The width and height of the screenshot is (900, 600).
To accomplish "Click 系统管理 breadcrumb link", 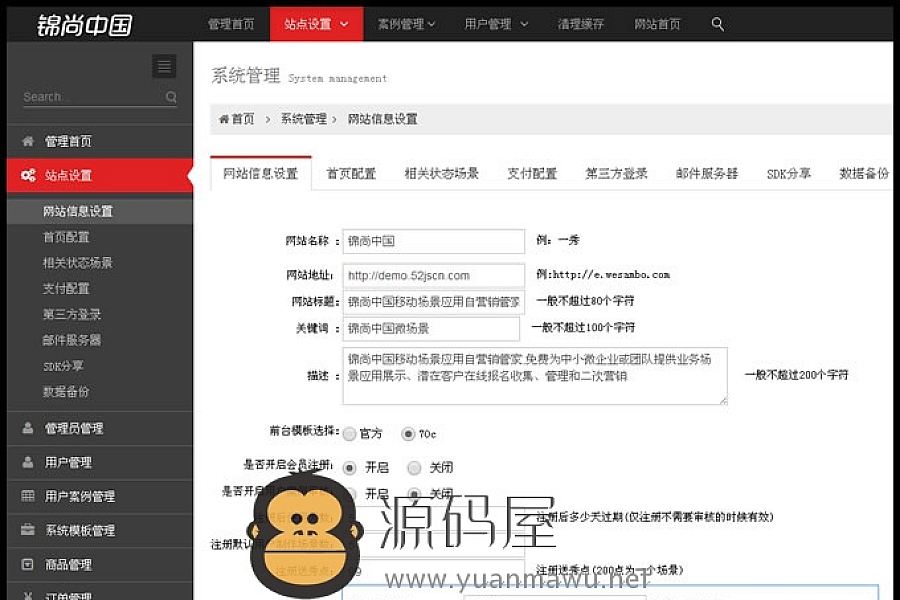I will pos(304,119).
